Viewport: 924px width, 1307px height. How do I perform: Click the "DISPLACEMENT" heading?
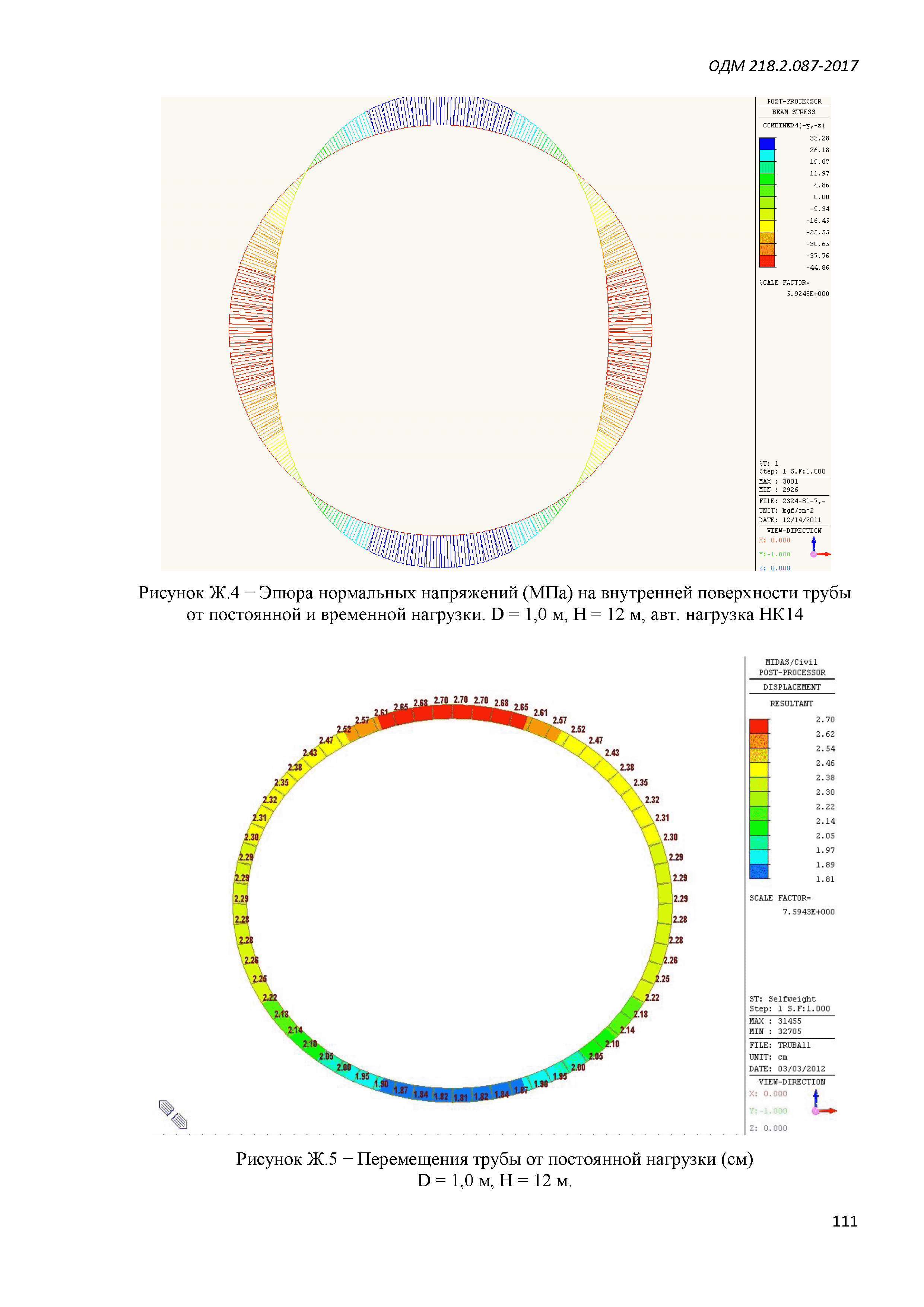pyautogui.click(x=791, y=687)
